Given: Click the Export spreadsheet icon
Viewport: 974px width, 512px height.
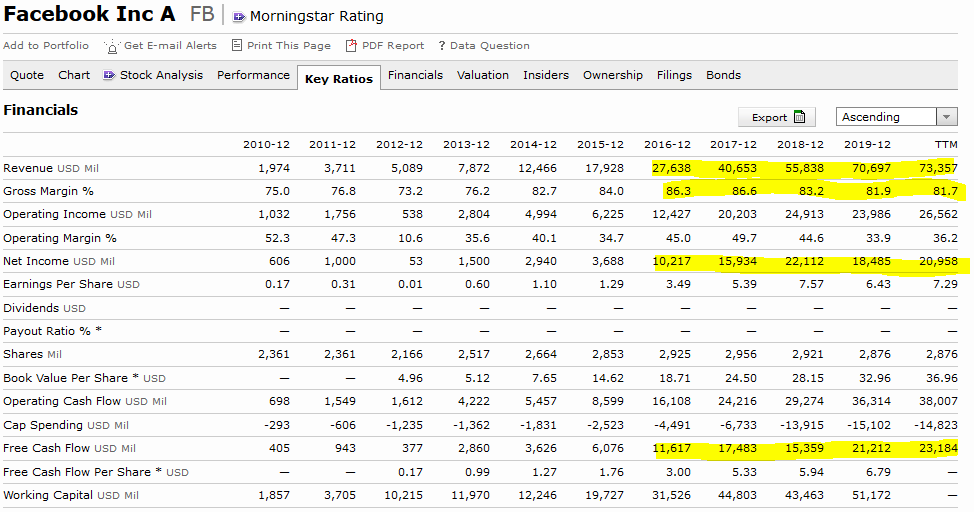Looking at the screenshot, I should click(799, 117).
